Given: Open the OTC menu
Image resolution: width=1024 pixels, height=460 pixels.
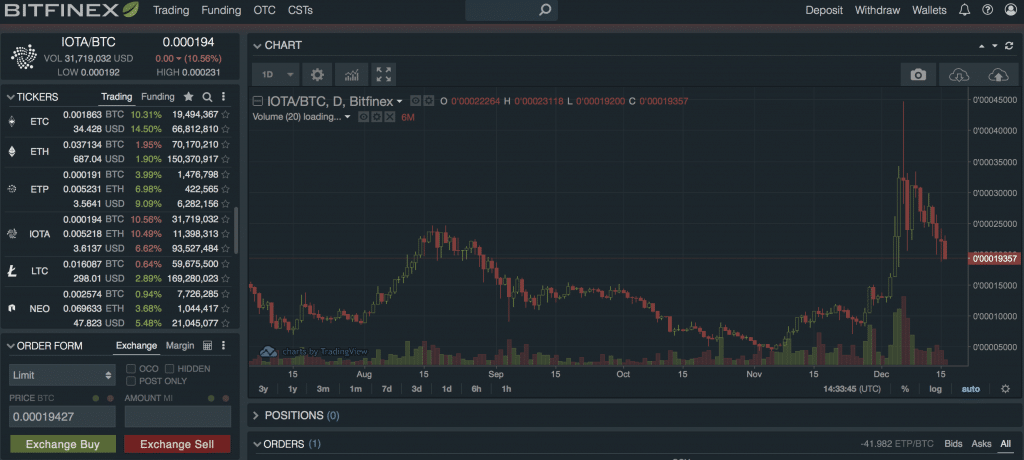Looking at the screenshot, I should click(x=264, y=10).
